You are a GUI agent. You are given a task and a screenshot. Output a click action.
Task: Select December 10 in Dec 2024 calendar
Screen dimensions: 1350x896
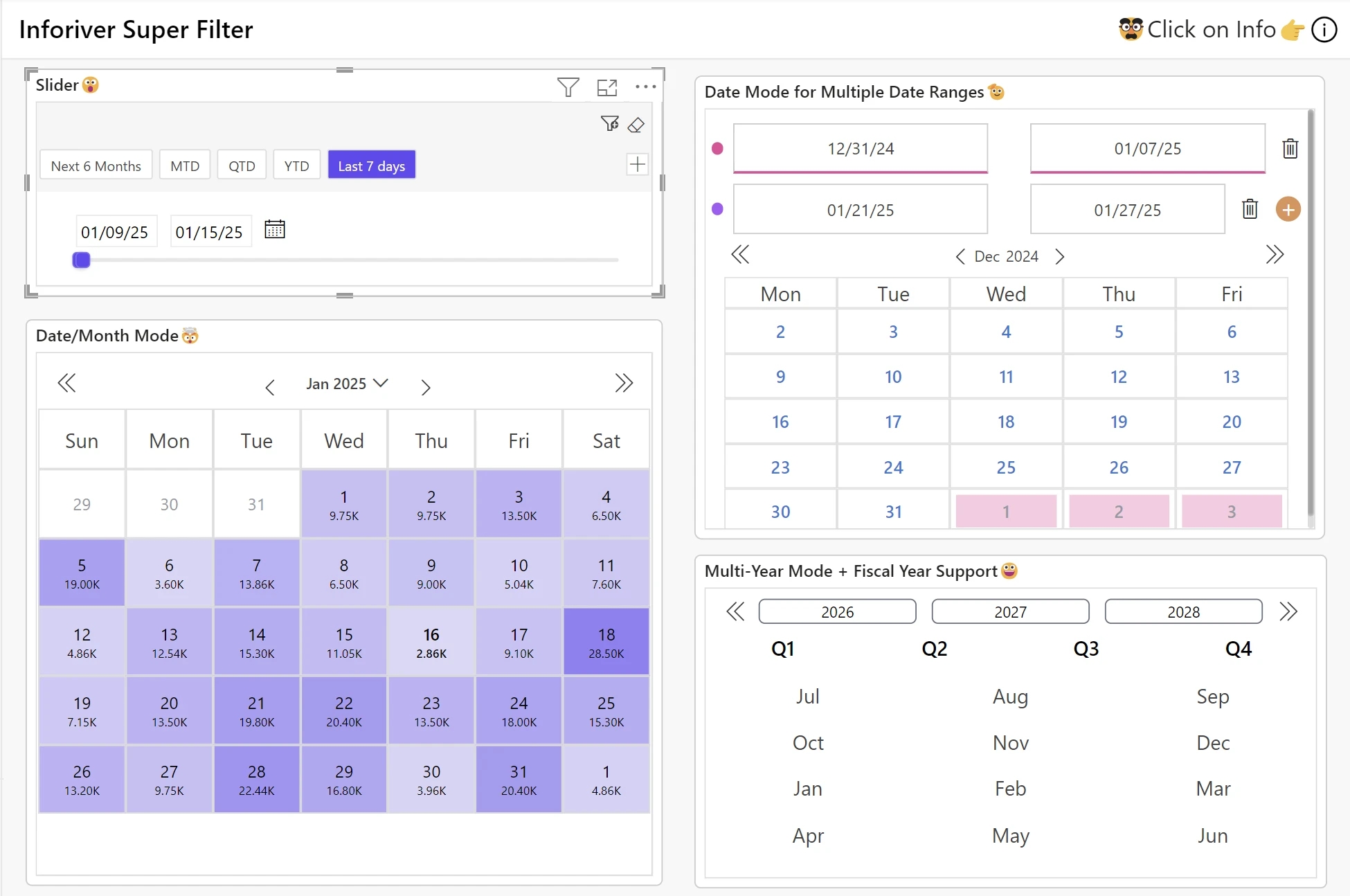(x=893, y=377)
